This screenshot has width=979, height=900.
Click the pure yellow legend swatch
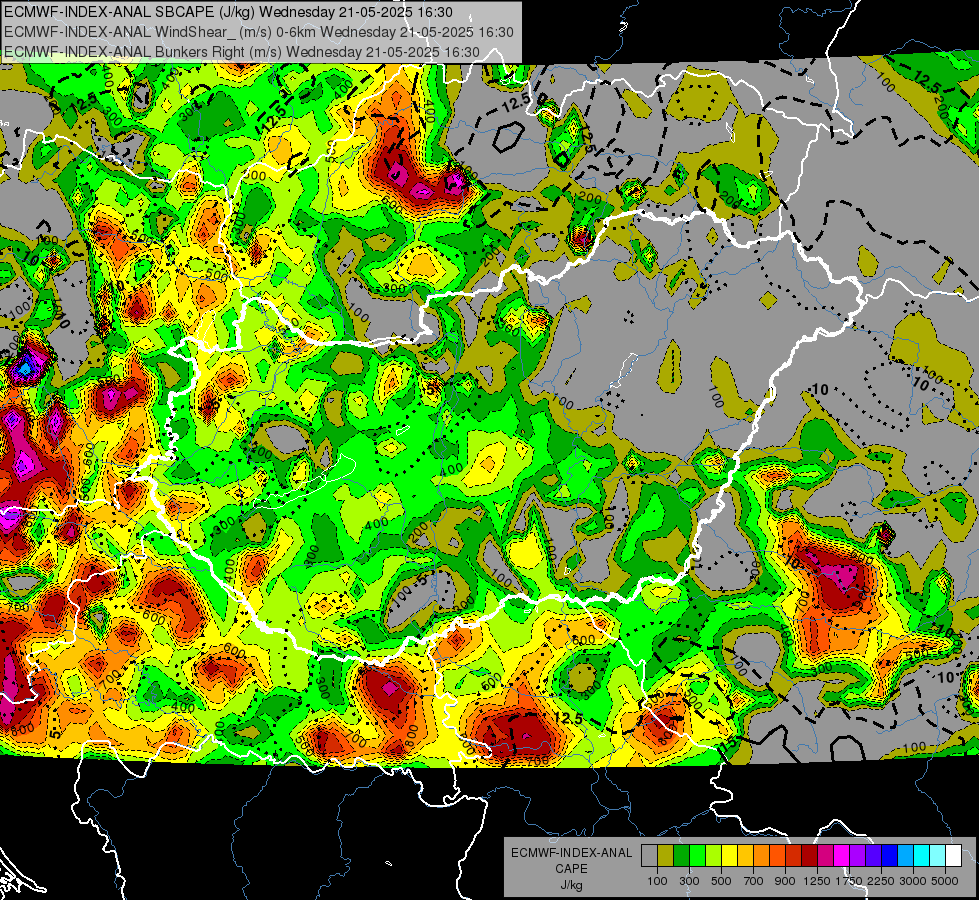[729, 856]
